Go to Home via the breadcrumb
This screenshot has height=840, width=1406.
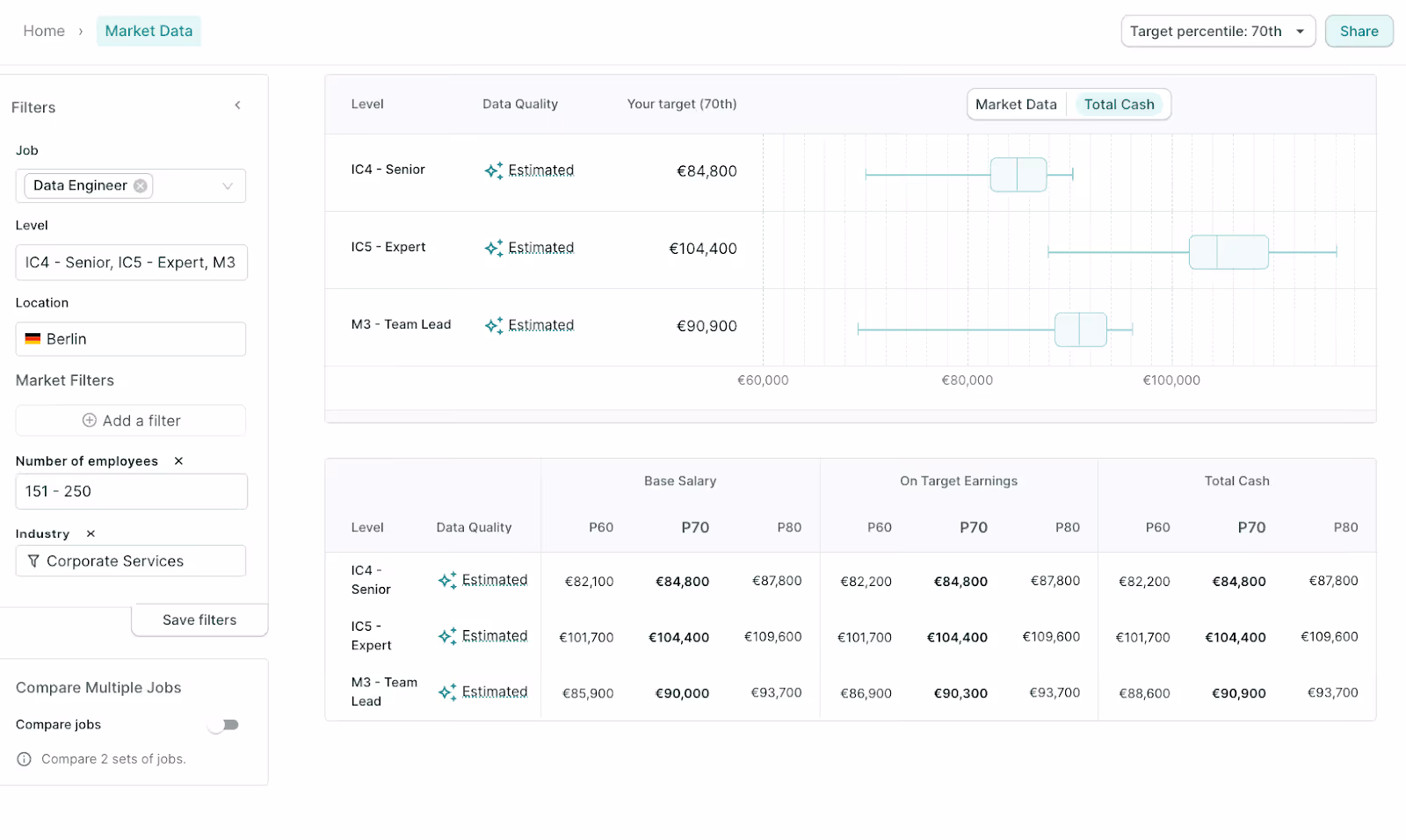pos(44,30)
